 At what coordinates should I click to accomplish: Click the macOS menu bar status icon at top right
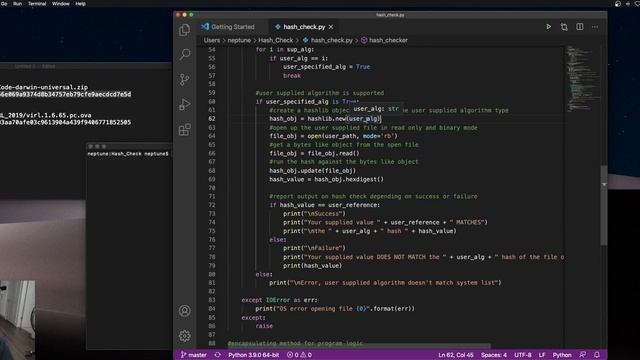[618, 4]
